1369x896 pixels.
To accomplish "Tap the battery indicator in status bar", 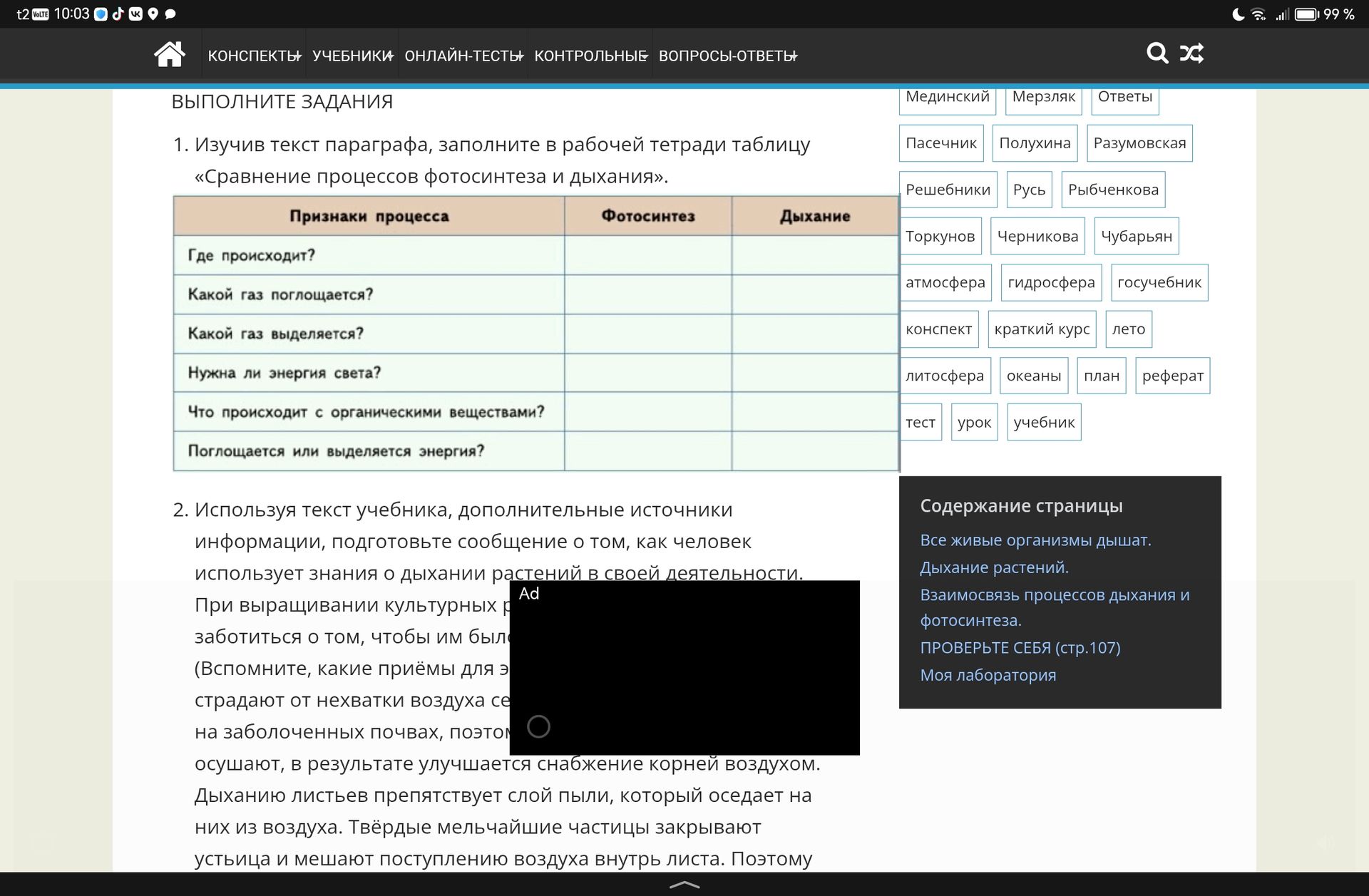I will (x=1307, y=14).
